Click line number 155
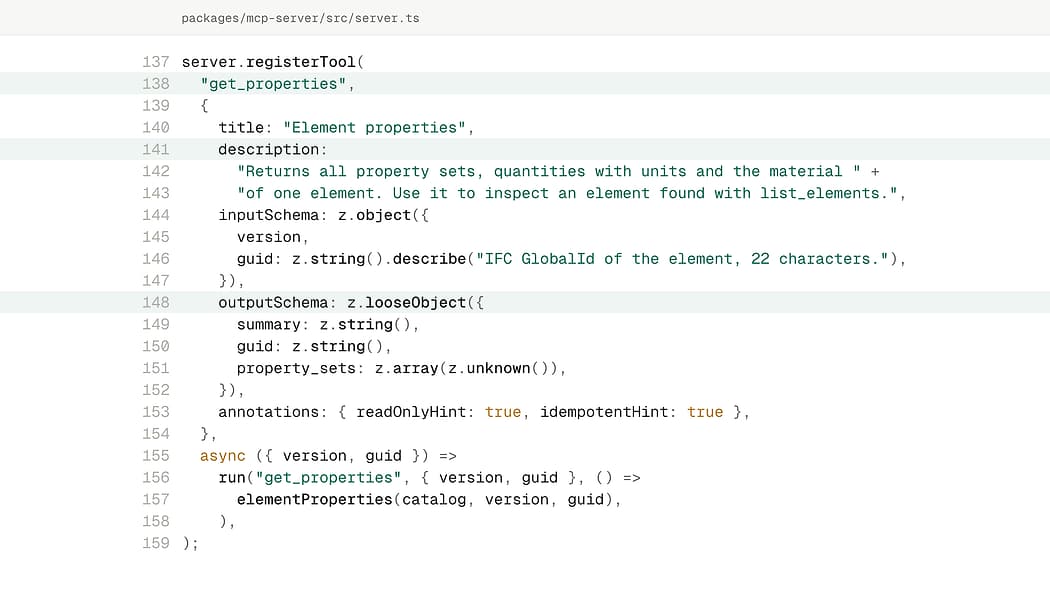Screen dimensions: 1050x591 (x=155, y=456)
